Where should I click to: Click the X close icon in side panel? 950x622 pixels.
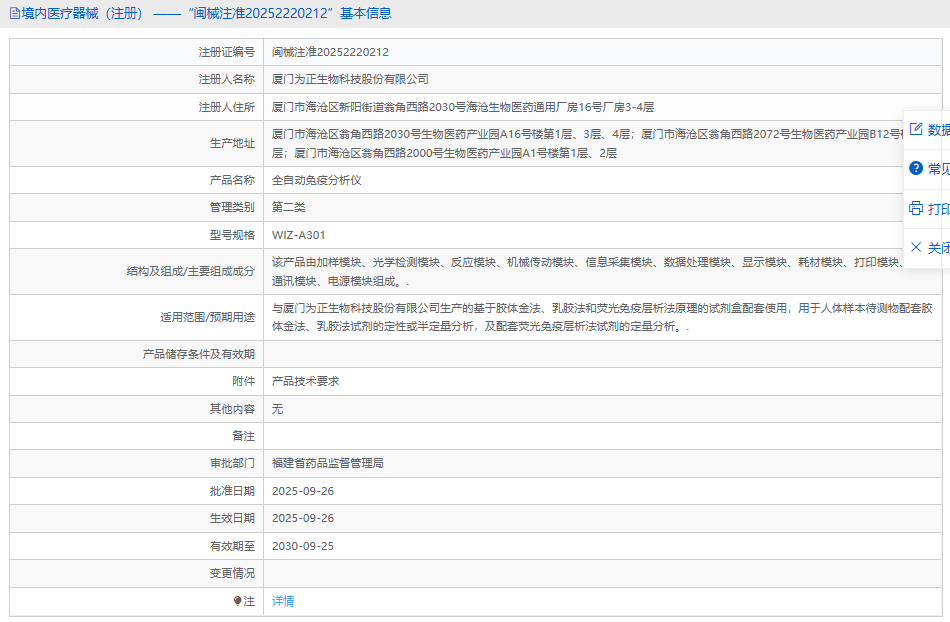click(x=915, y=247)
